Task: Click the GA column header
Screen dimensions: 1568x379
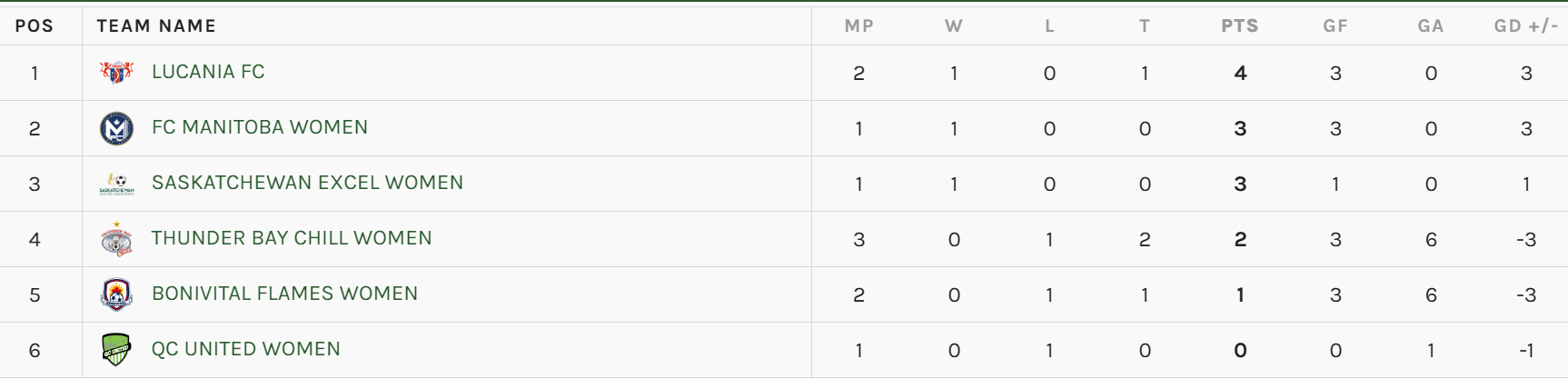Action: (1431, 26)
